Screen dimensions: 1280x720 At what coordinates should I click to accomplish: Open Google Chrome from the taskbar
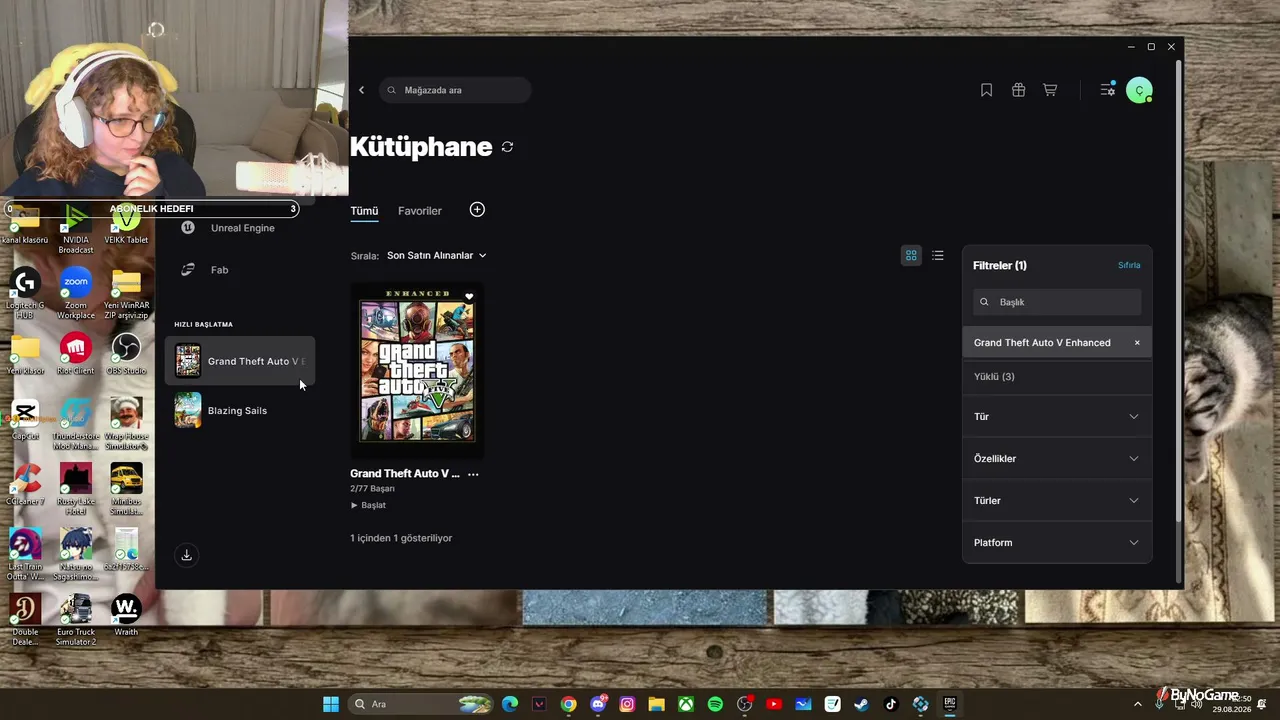[x=569, y=704]
